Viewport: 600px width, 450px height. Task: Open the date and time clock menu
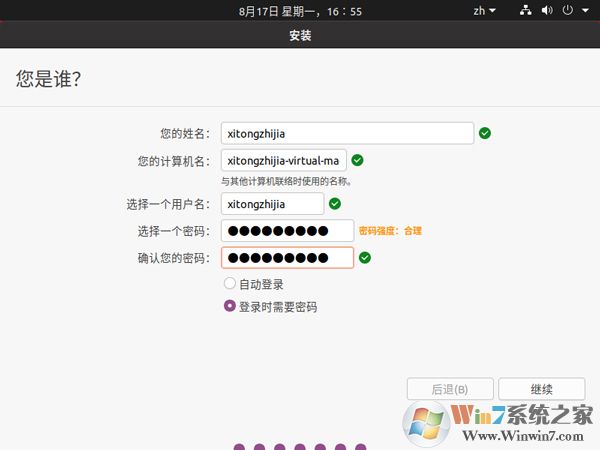point(300,11)
